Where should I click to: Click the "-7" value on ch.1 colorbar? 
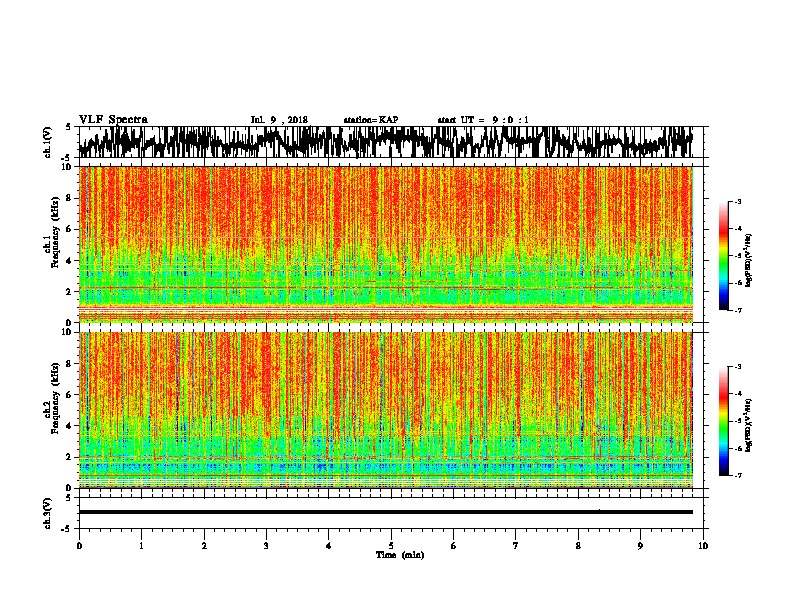tap(738, 310)
